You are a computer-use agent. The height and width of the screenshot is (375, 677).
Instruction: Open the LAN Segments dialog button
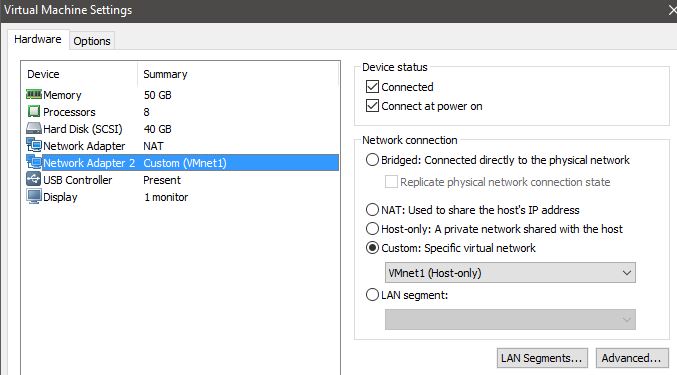pos(542,358)
